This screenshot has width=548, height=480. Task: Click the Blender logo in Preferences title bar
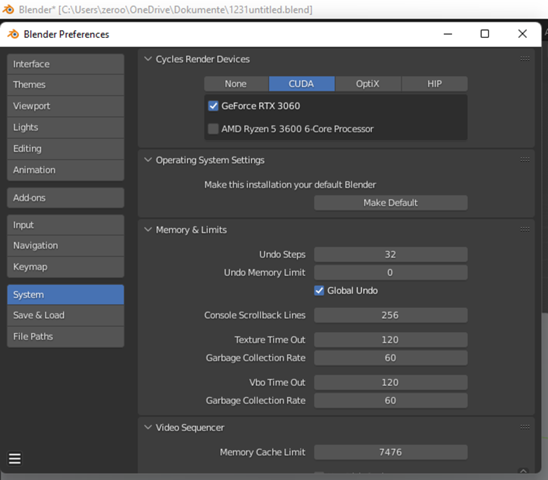pos(13,34)
